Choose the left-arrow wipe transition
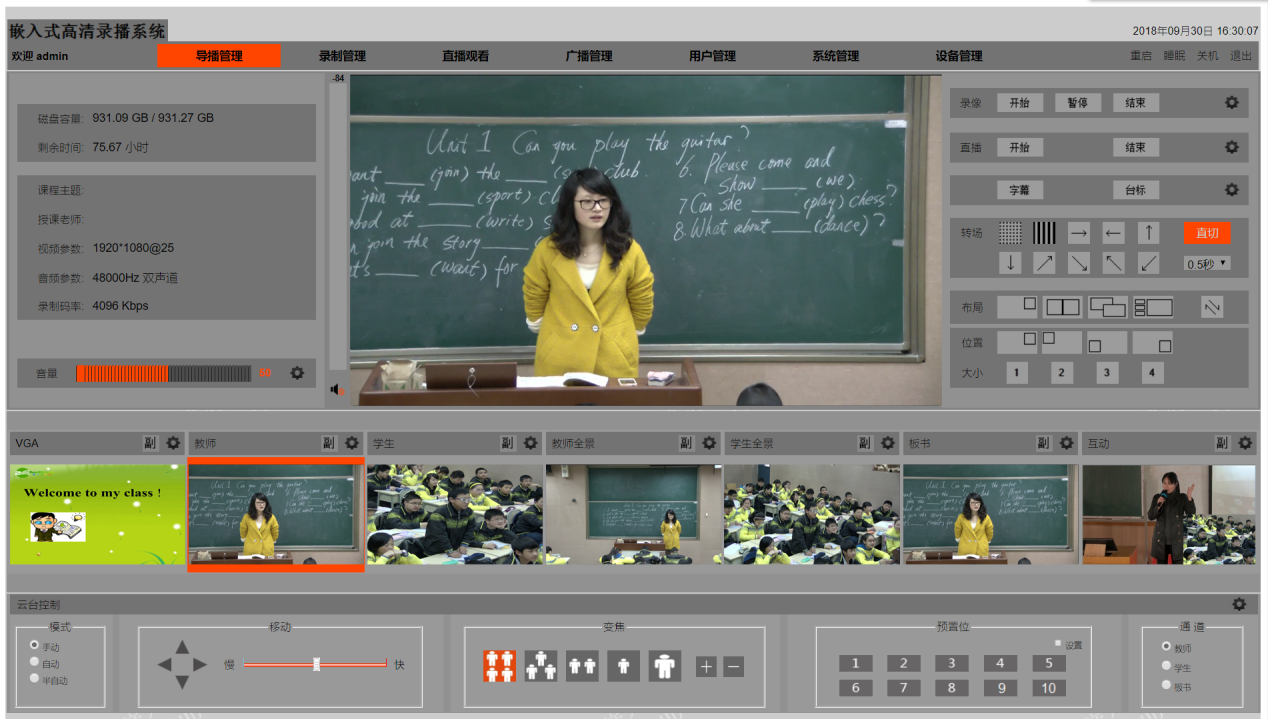Viewport: 1268px width, 719px height. coord(1113,233)
